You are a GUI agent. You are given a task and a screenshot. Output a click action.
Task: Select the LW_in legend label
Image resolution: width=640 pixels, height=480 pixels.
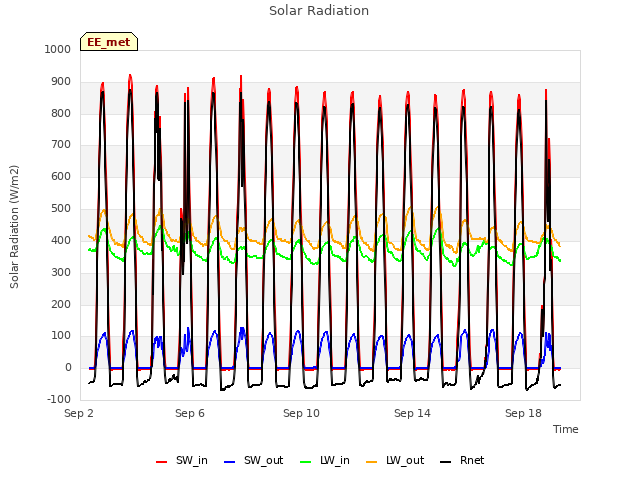click(x=335, y=460)
